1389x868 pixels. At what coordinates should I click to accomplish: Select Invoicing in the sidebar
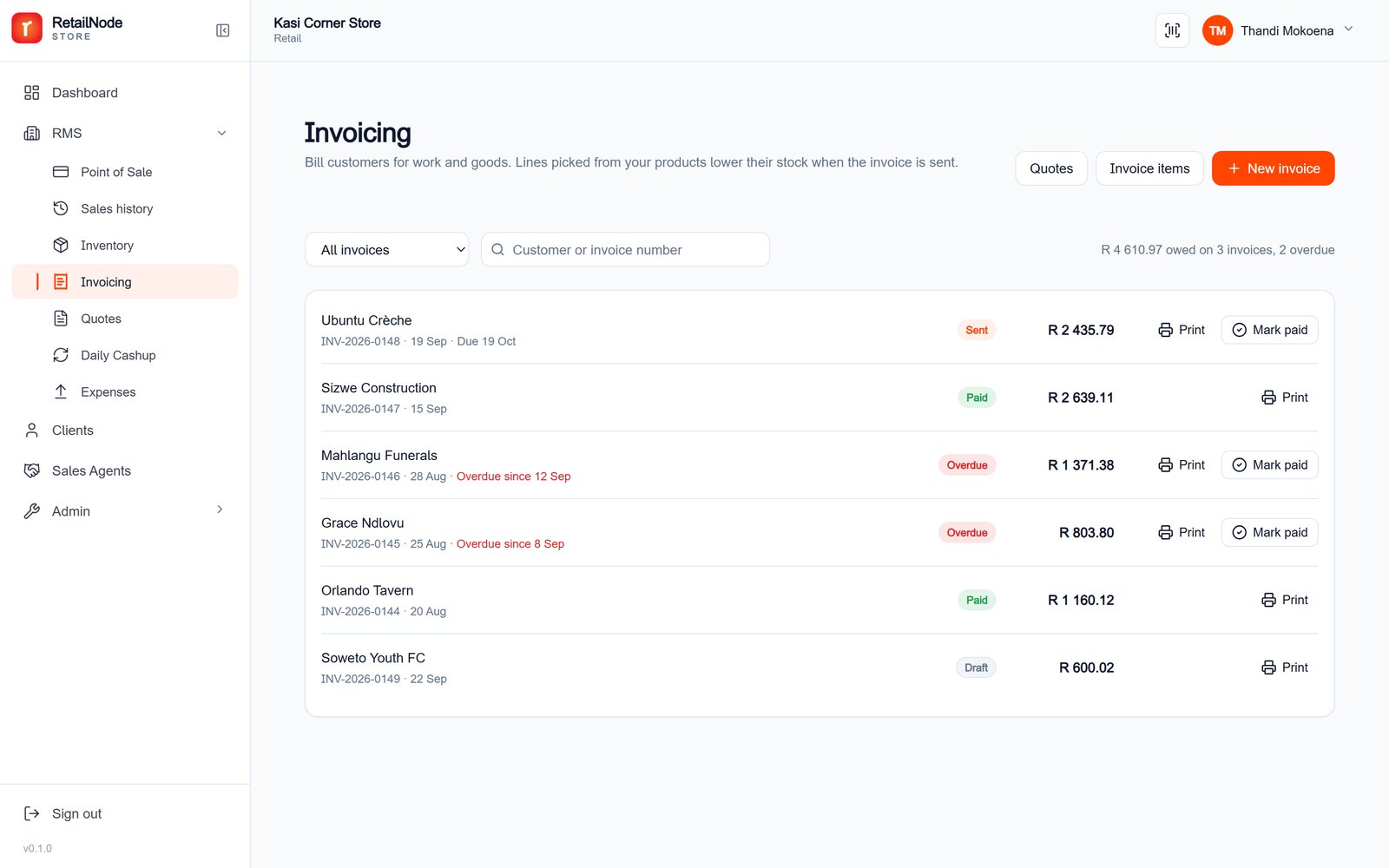tap(125, 282)
